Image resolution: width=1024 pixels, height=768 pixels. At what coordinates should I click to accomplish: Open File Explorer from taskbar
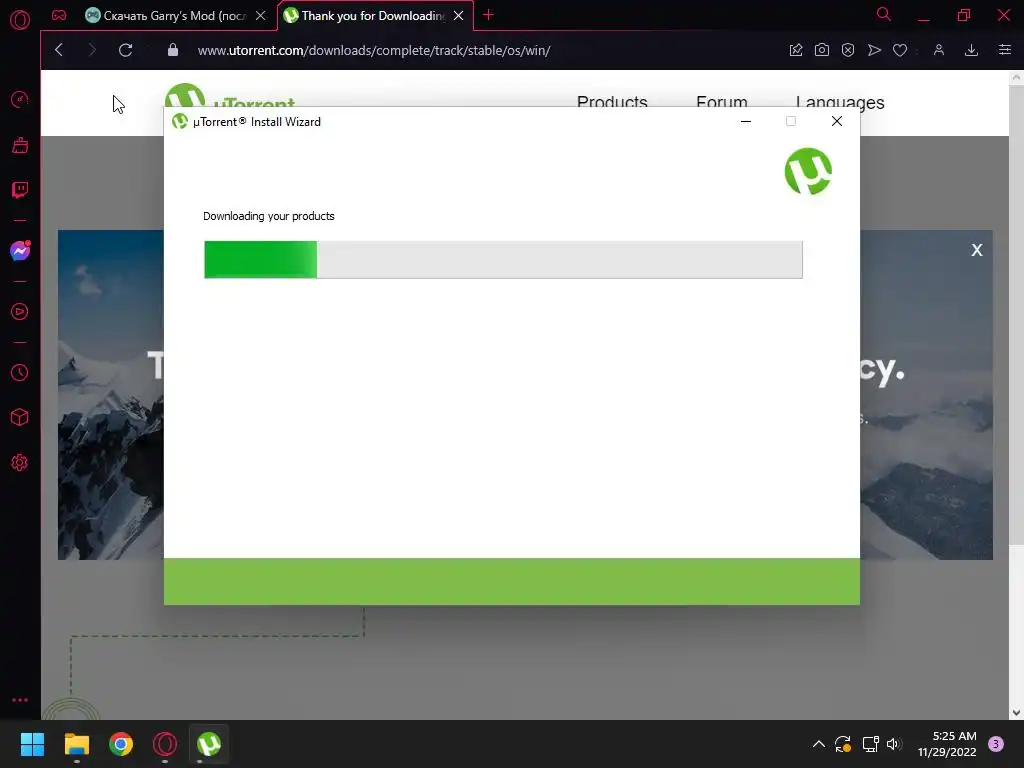76,744
